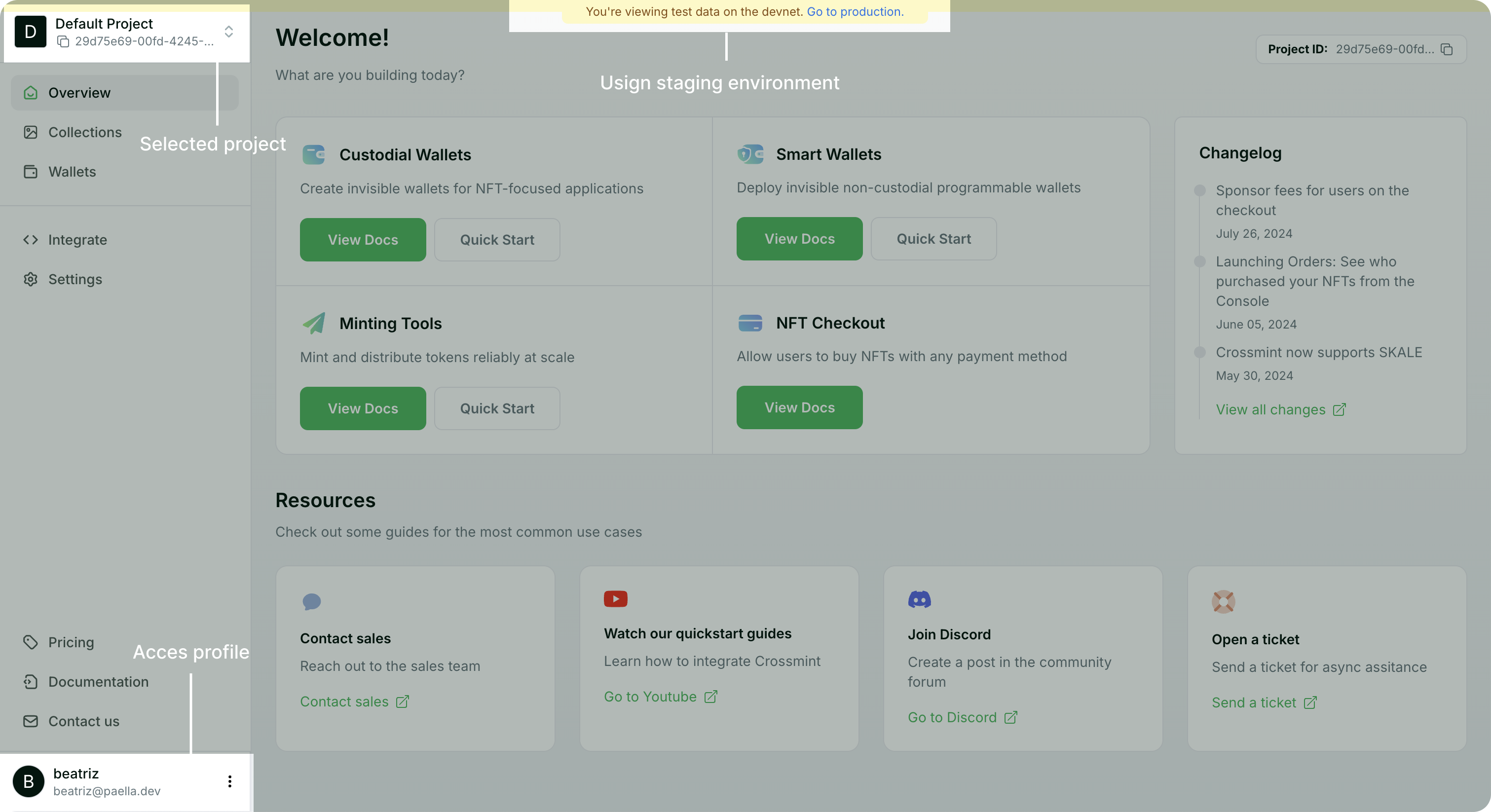Open Crossmint now supports SKALE entry
This screenshot has width=1491, height=812.
[x=1318, y=352]
